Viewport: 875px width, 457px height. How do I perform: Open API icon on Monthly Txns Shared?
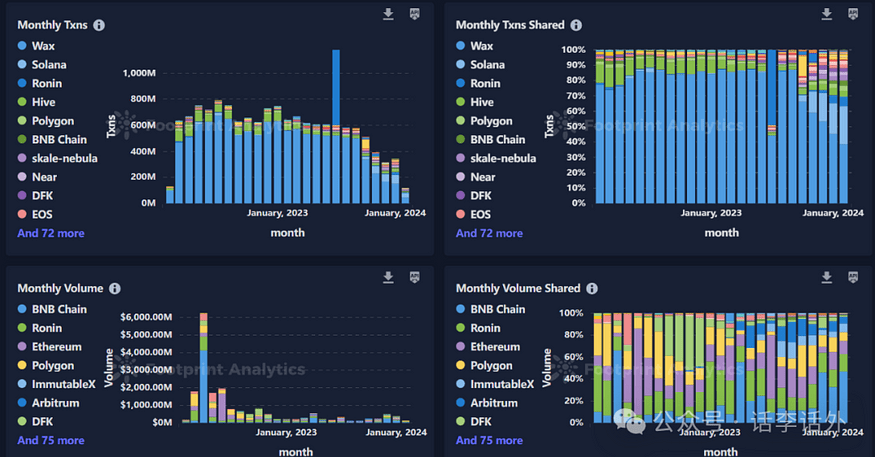click(x=853, y=14)
